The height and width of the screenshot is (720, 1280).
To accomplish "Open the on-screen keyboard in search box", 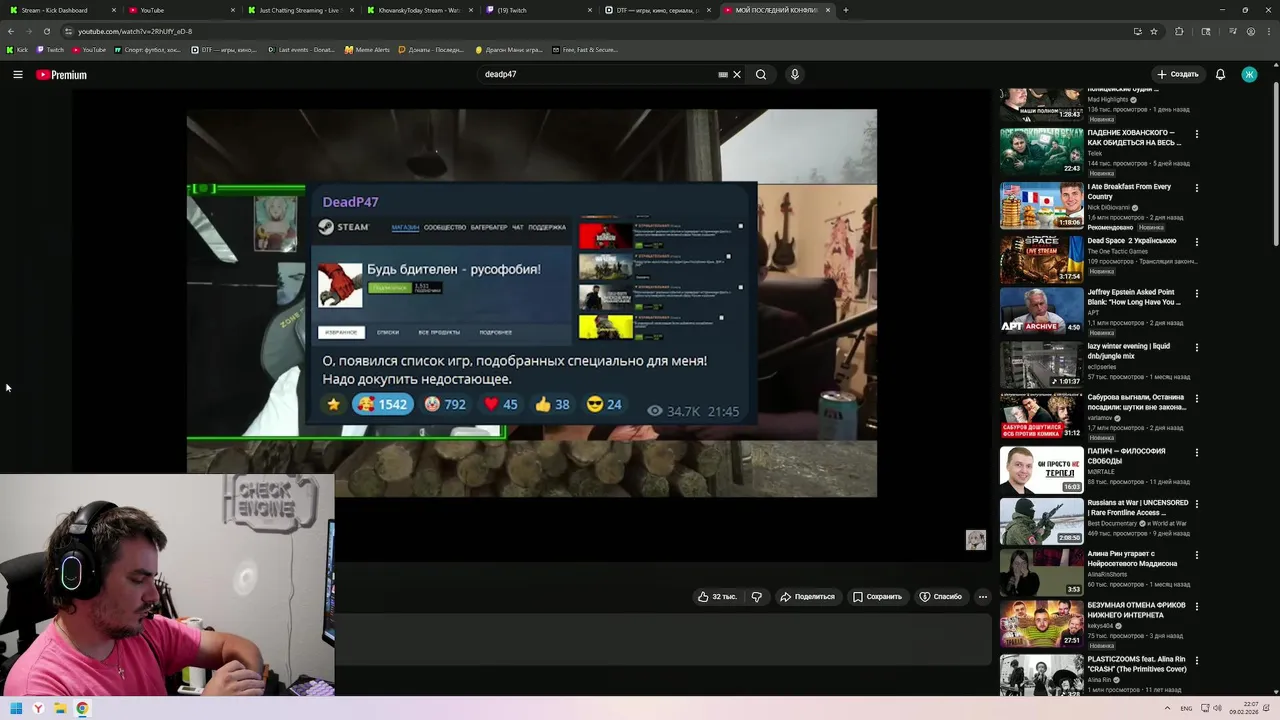I will (722, 74).
